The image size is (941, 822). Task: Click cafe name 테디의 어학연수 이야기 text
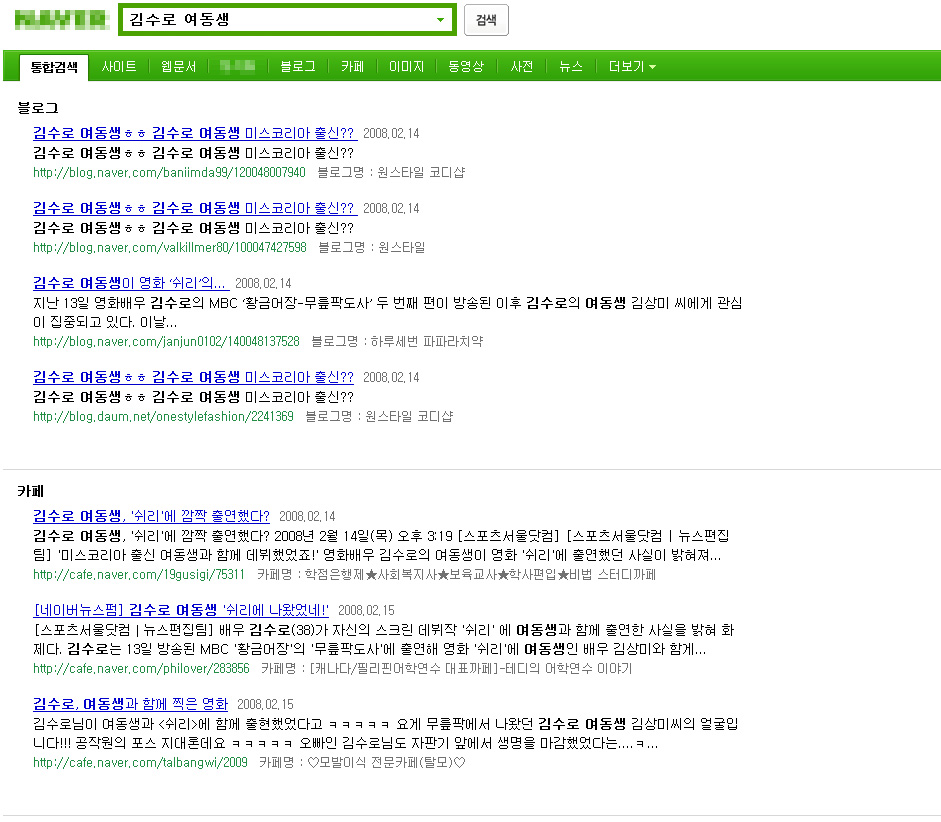pos(568,669)
